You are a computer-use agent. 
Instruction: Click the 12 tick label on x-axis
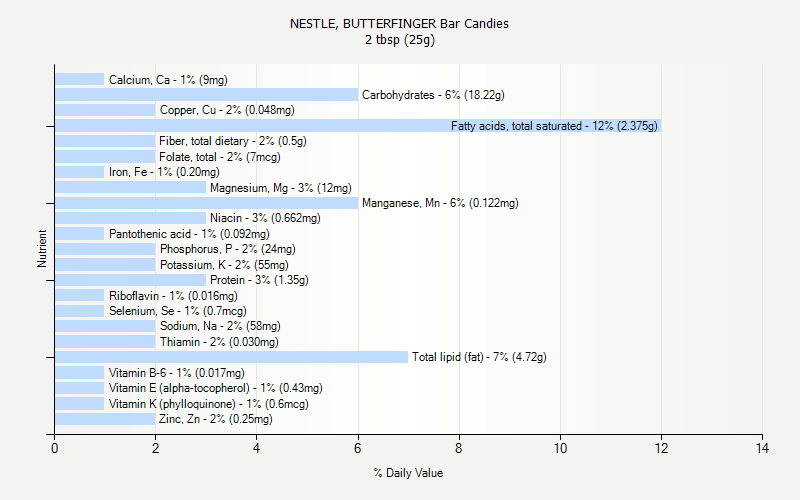pos(661,448)
